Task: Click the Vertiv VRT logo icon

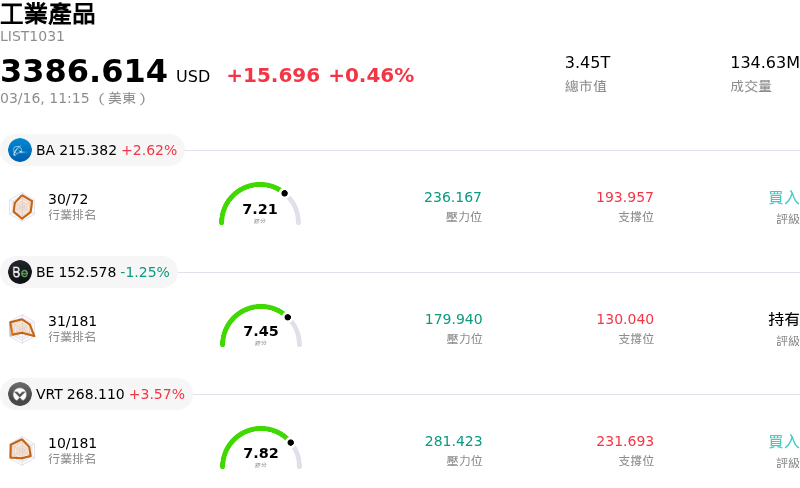Action: [x=20, y=394]
